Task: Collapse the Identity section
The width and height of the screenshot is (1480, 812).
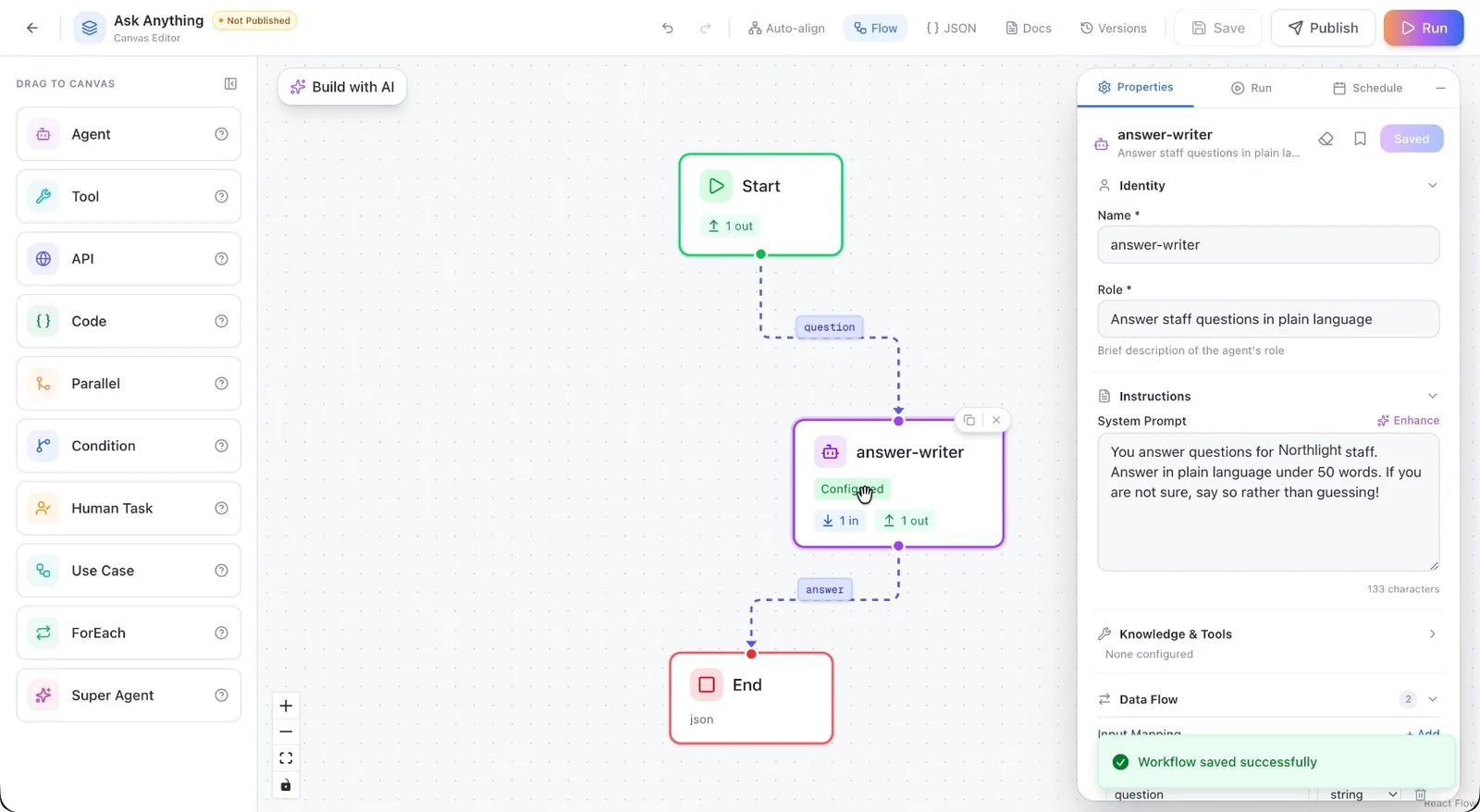Action: [x=1433, y=185]
